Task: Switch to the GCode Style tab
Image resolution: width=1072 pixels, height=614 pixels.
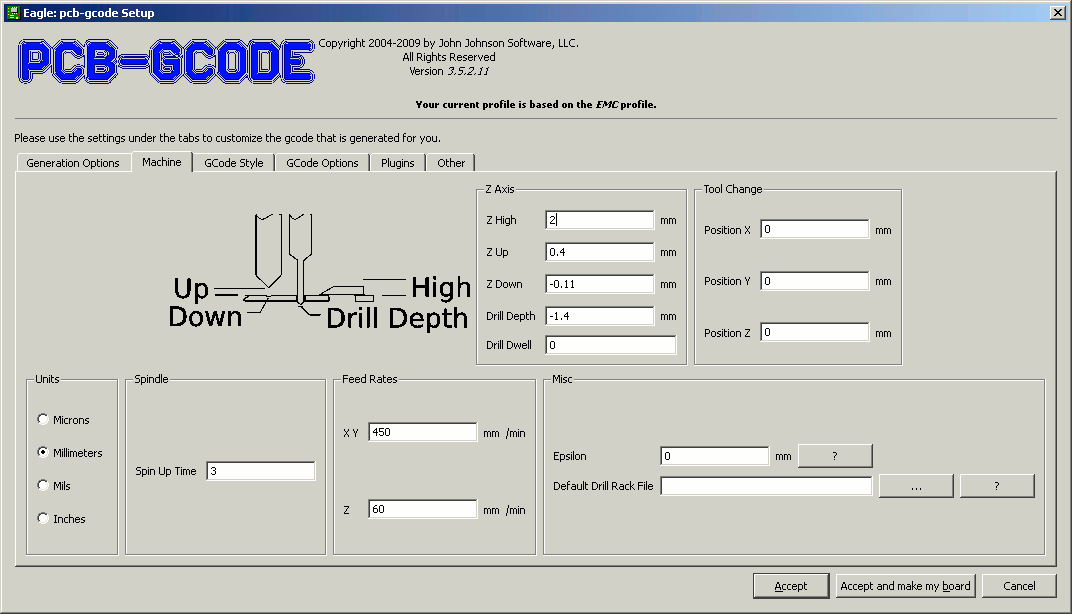Action: point(233,163)
